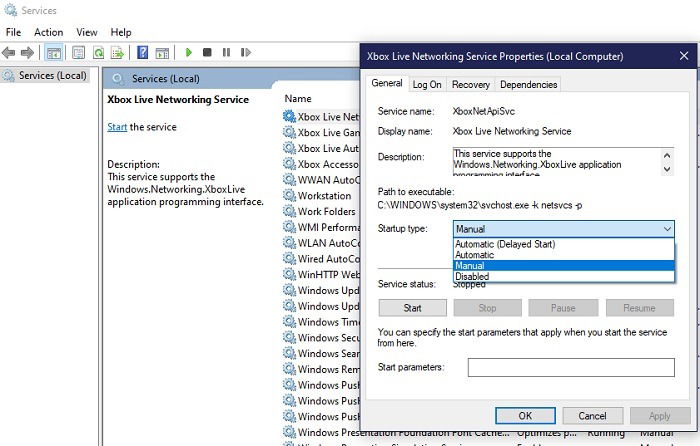
Task: Click the Back arrow toolbar icon
Action: pos(8,53)
